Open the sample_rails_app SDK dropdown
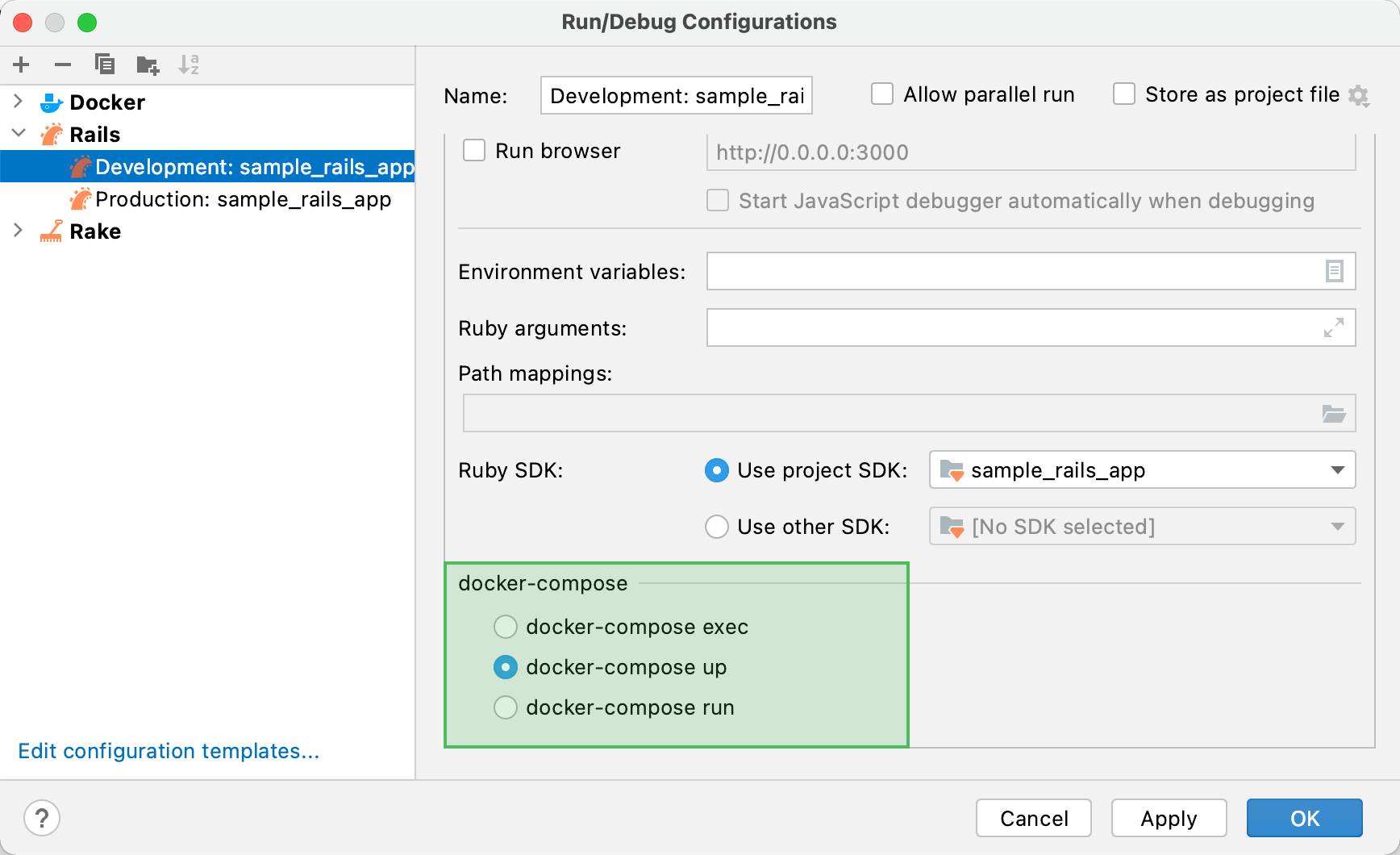Viewport: 1400px width, 855px height. [1338, 469]
